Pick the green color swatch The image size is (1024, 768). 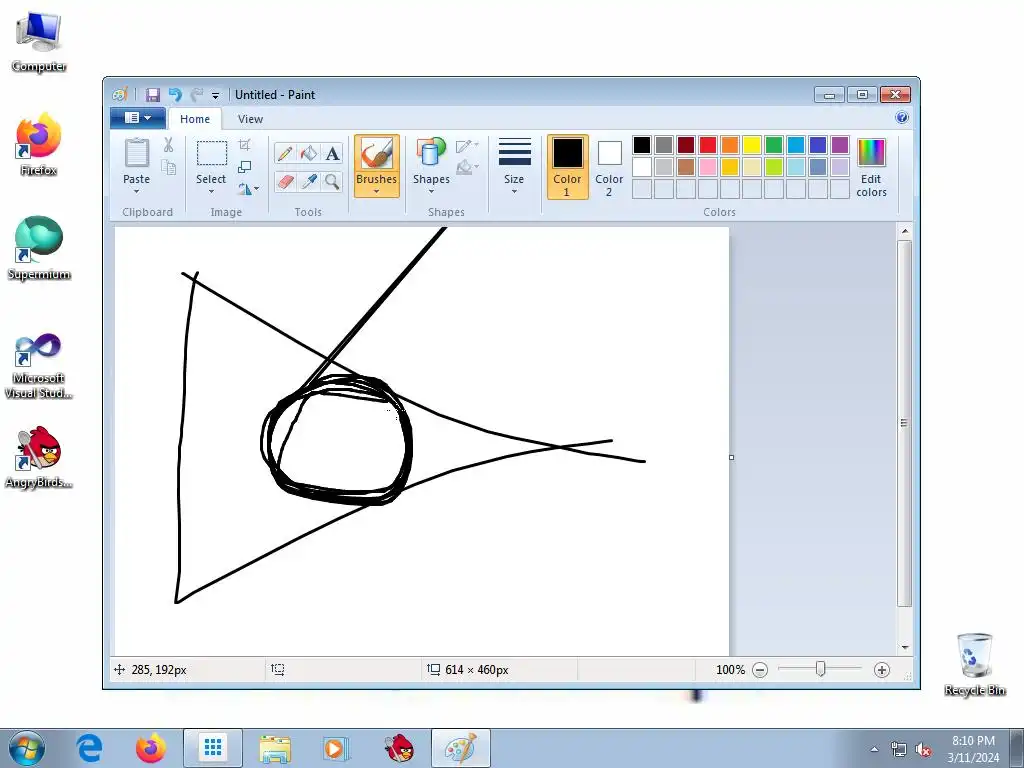coord(774,144)
